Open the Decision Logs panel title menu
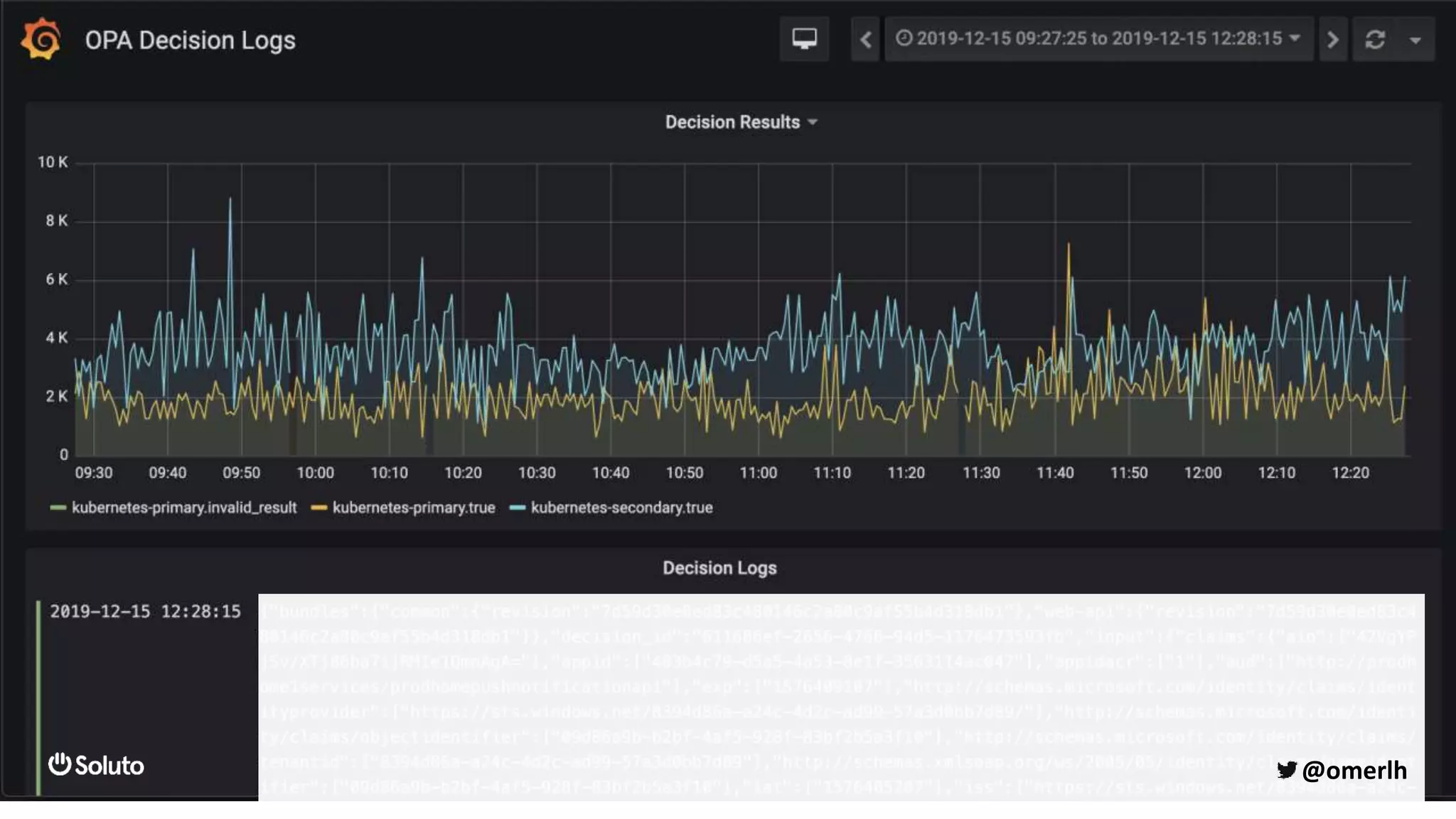This screenshot has height=819, width=1456. 719,568
